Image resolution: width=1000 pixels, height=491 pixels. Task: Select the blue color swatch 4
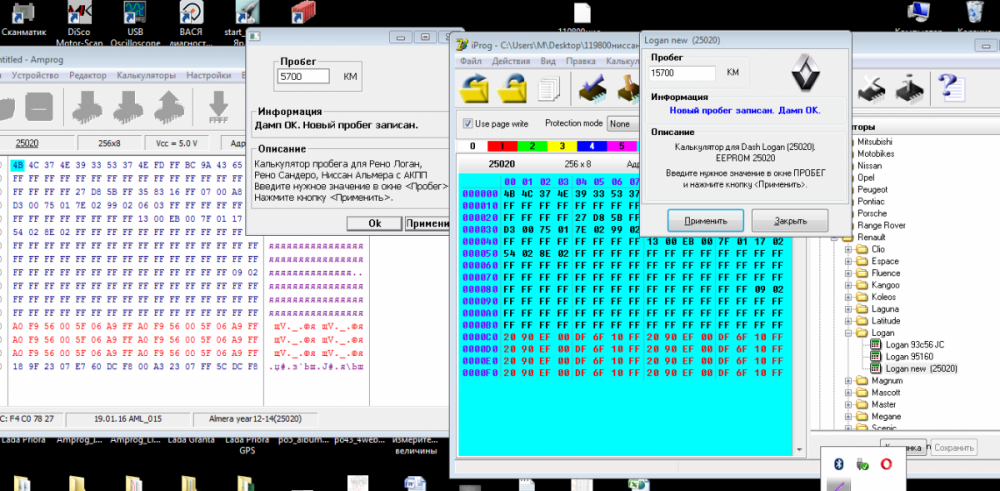point(592,146)
